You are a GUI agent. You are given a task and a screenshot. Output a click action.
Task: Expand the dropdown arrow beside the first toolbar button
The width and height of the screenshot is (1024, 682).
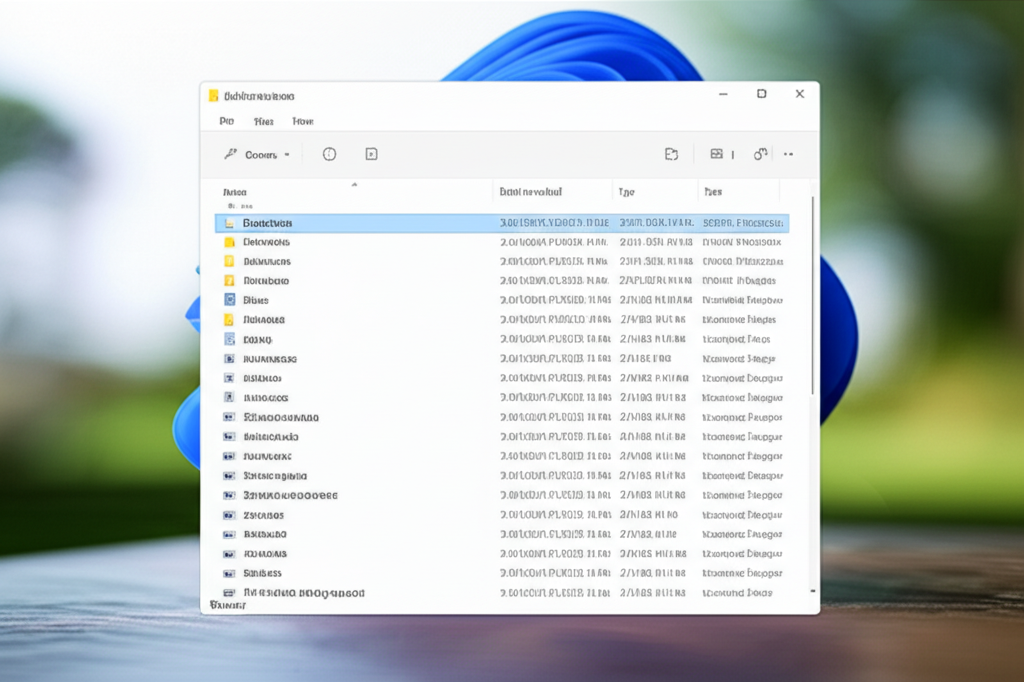[287, 155]
